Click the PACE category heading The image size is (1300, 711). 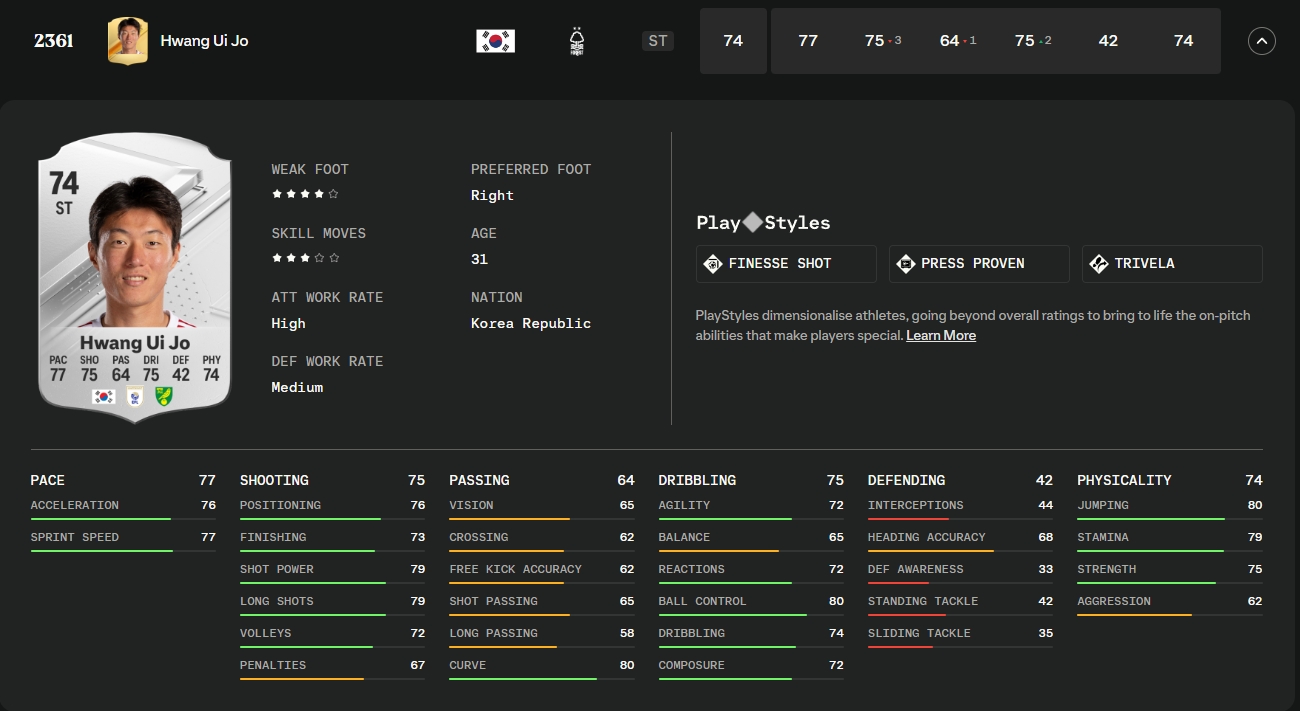click(48, 480)
